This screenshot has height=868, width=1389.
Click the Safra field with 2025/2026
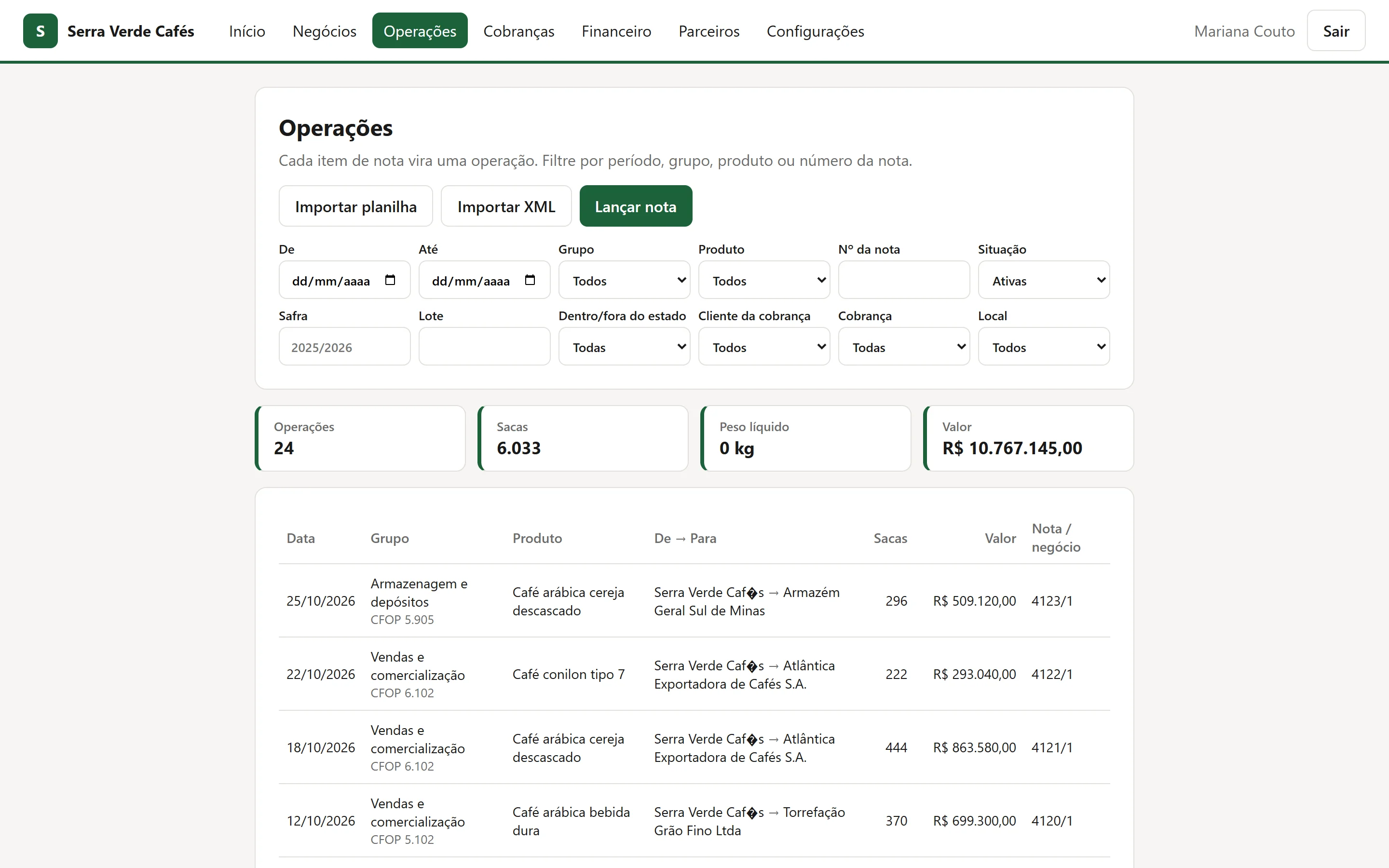click(344, 347)
